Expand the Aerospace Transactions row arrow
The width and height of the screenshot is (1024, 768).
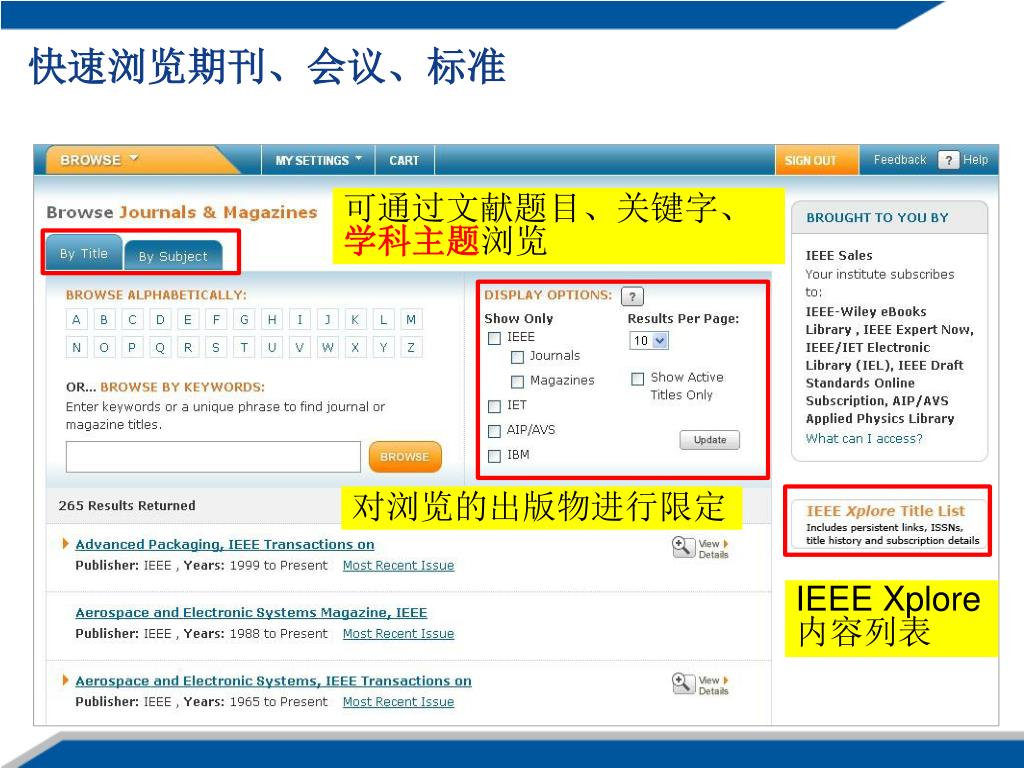tap(65, 680)
